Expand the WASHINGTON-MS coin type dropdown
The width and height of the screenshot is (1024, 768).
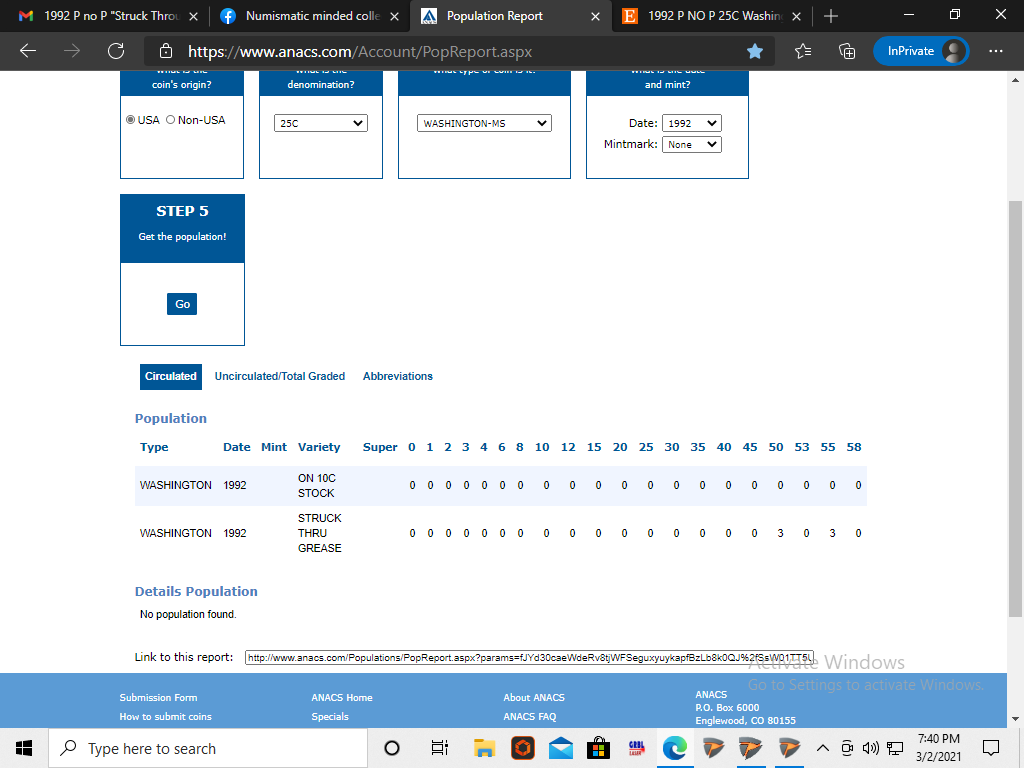click(x=484, y=123)
